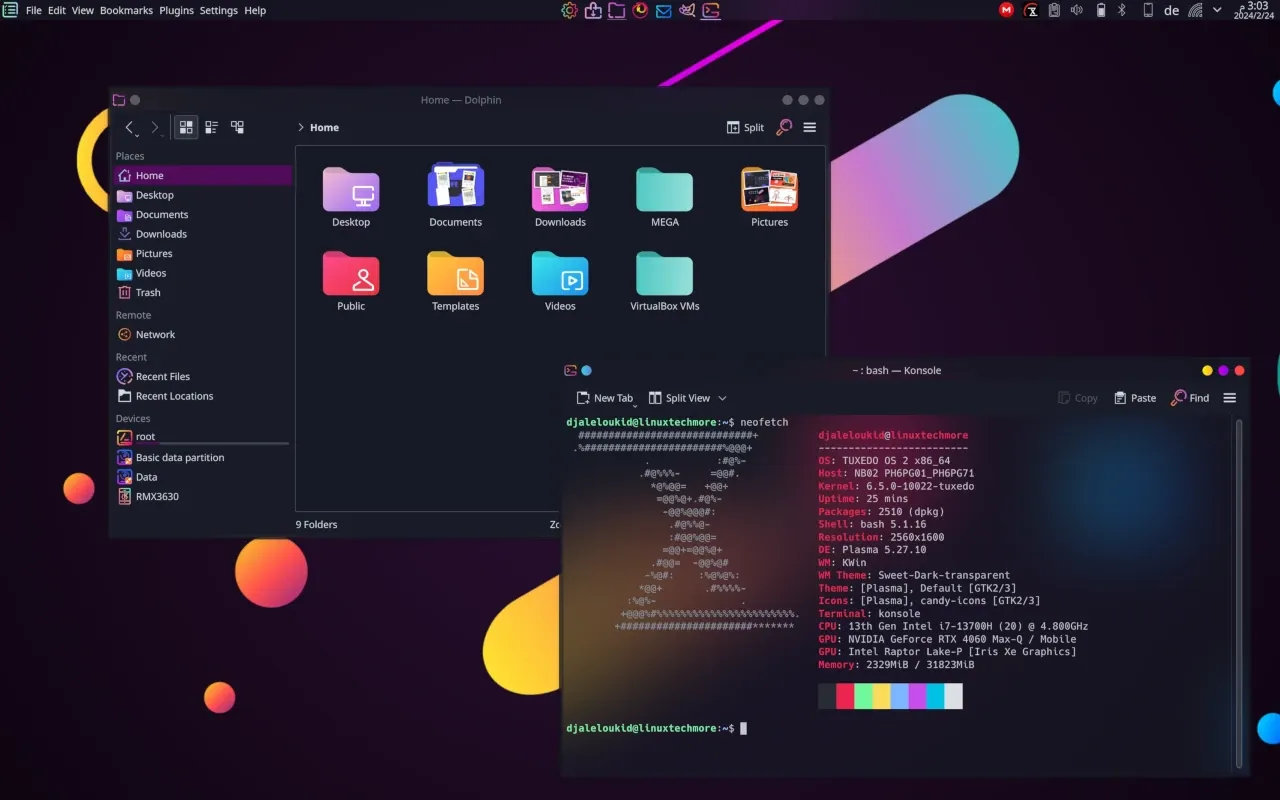Click the MEGA tray icon
This screenshot has height=800, width=1280.
(1007, 10)
